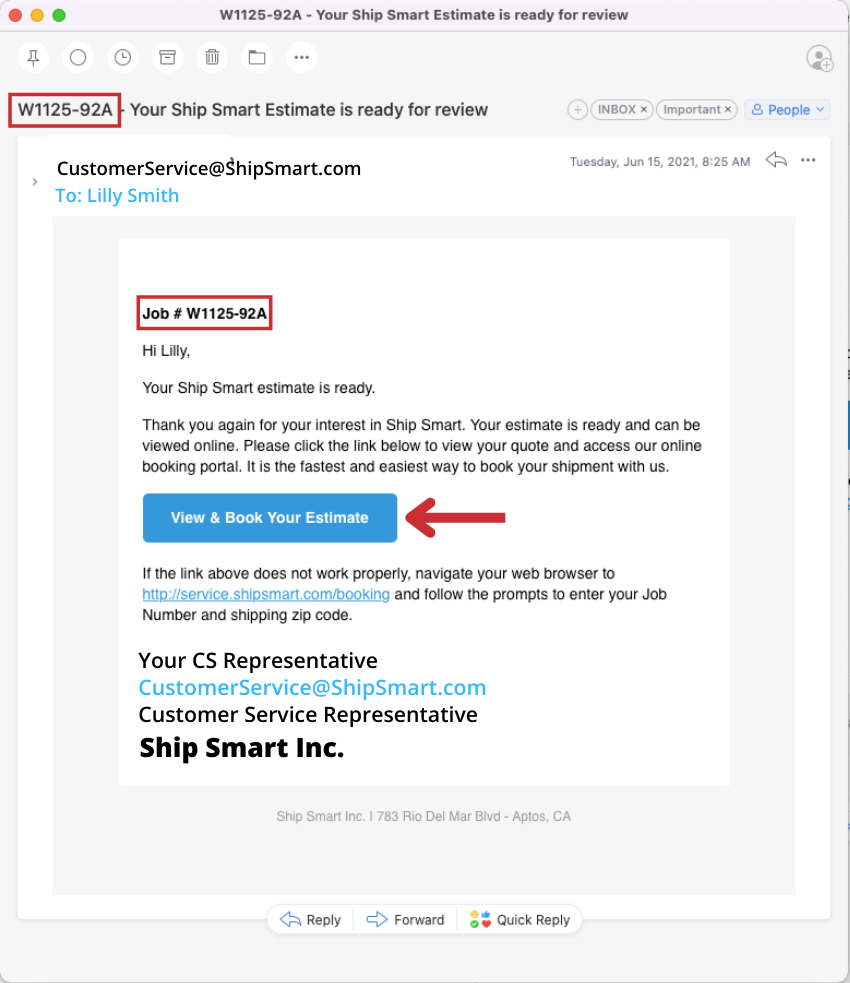Click the add contact icon at top right
850x983 pixels.
pyautogui.click(x=819, y=58)
